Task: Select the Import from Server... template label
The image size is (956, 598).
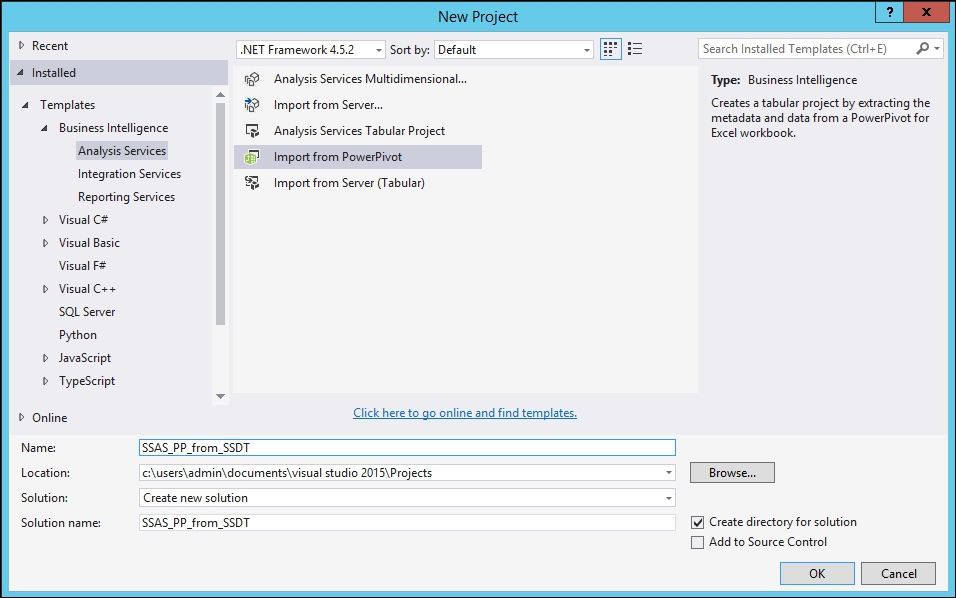Action: tap(328, 105)
